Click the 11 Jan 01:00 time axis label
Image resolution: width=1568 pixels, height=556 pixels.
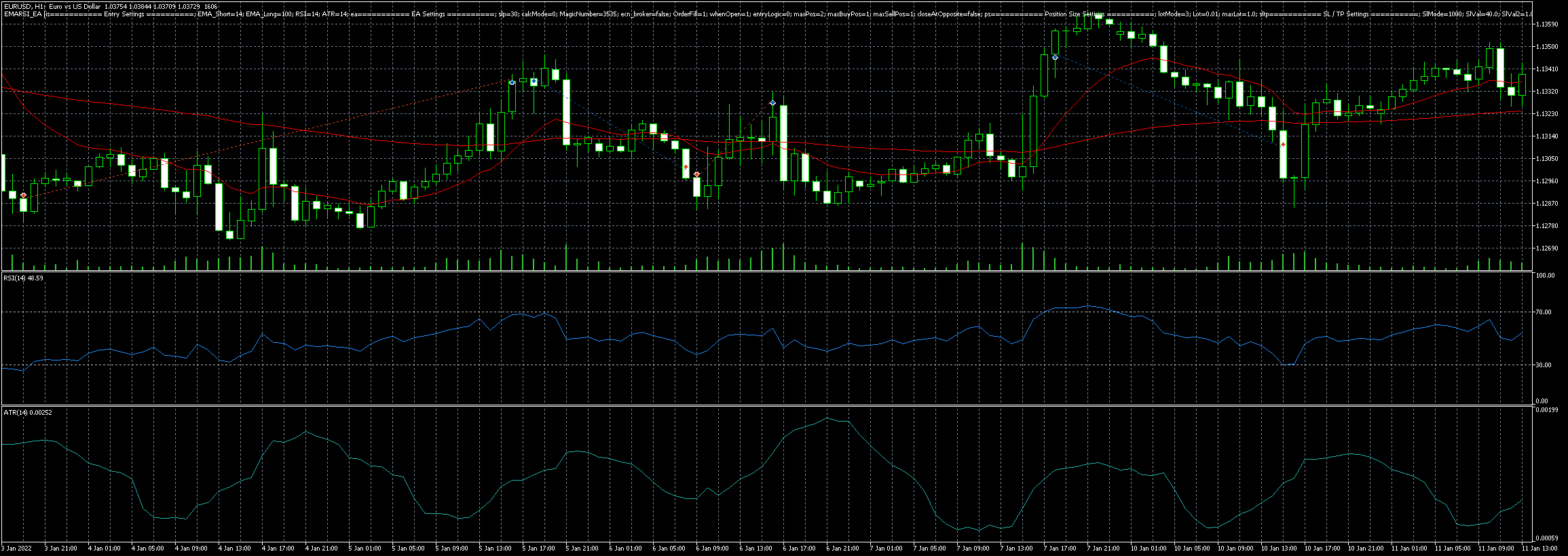[1409, 548]
